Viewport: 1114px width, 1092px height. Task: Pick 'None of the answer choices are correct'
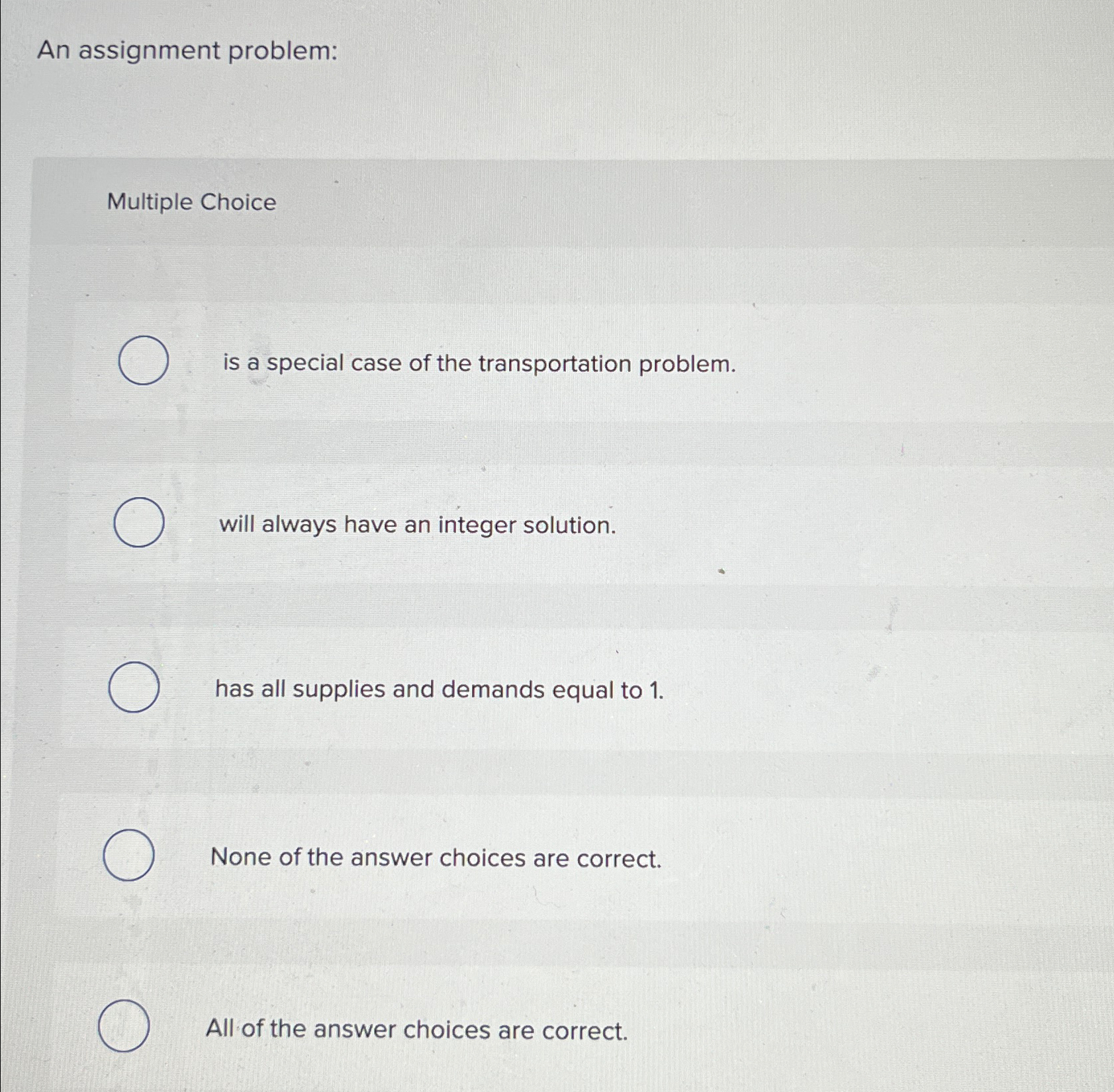click(x=130, y=858)
